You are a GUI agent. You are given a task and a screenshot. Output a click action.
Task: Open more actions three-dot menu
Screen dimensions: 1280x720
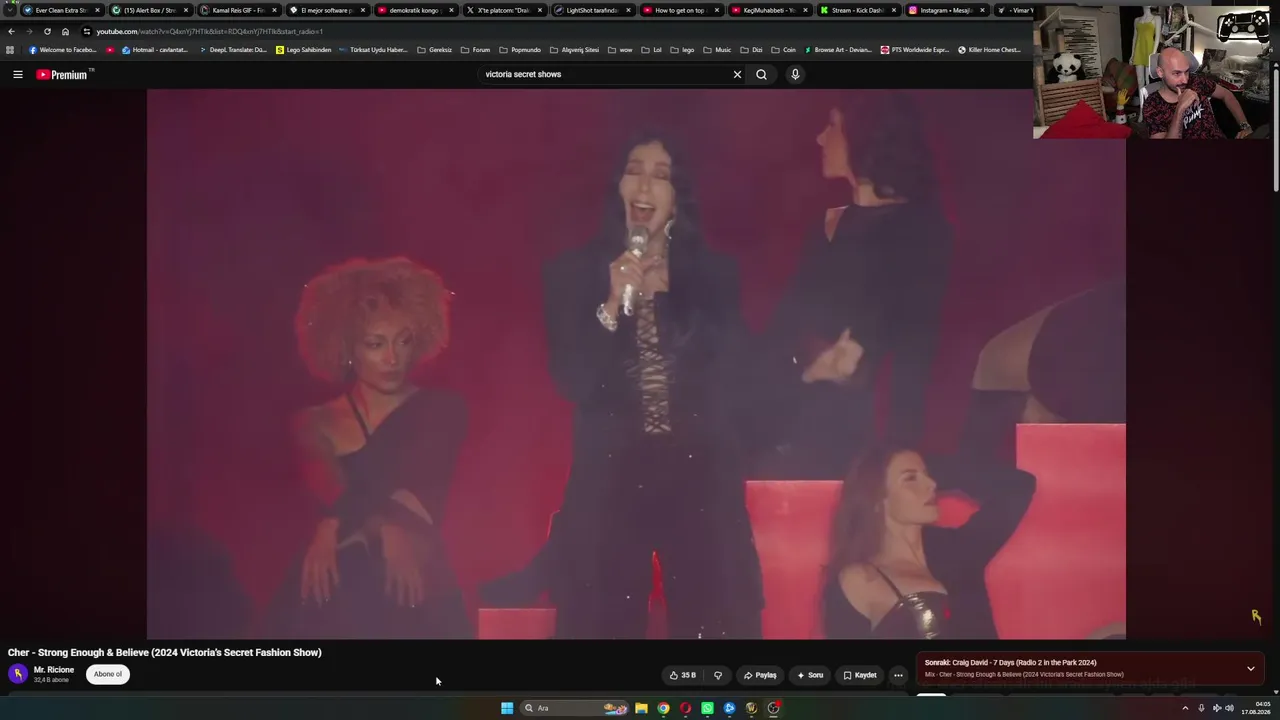tap(898, 675)
